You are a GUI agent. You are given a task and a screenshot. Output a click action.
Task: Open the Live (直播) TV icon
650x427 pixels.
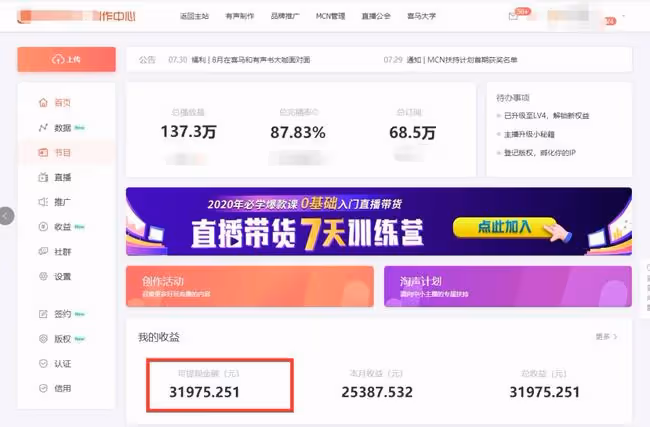tap(43, 177)
